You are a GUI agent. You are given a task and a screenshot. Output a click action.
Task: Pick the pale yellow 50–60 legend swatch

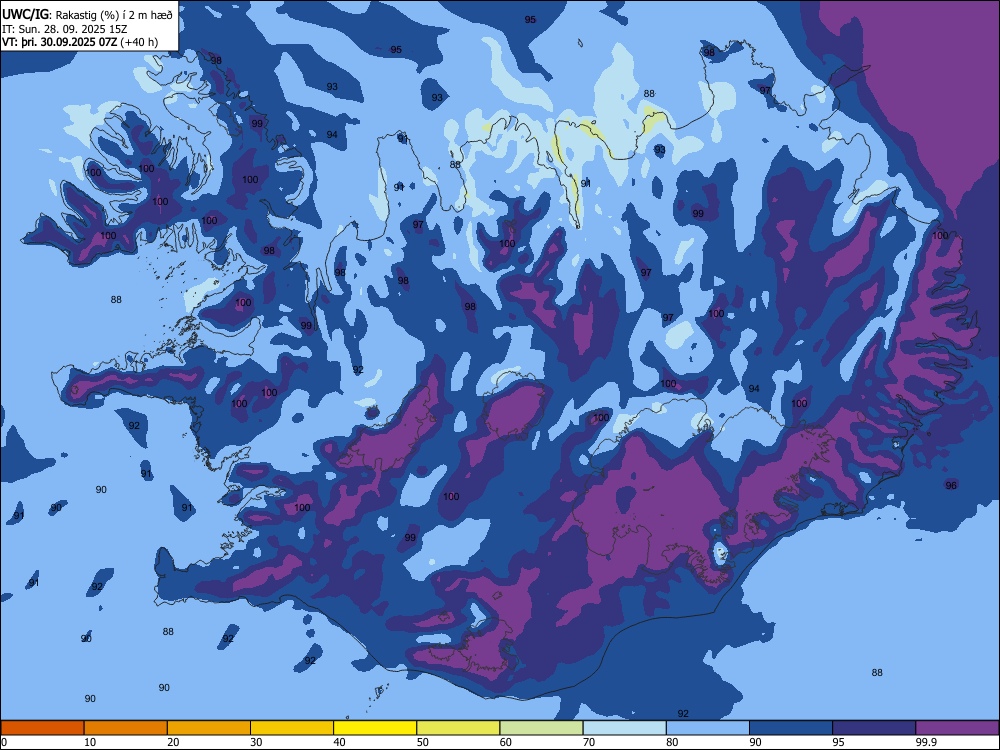click(459, 728)
